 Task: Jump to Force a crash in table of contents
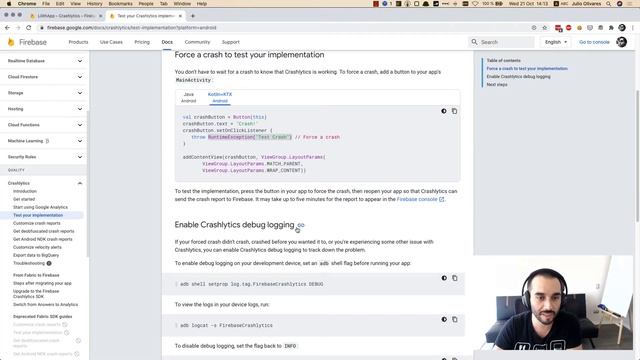pos(527,69)
